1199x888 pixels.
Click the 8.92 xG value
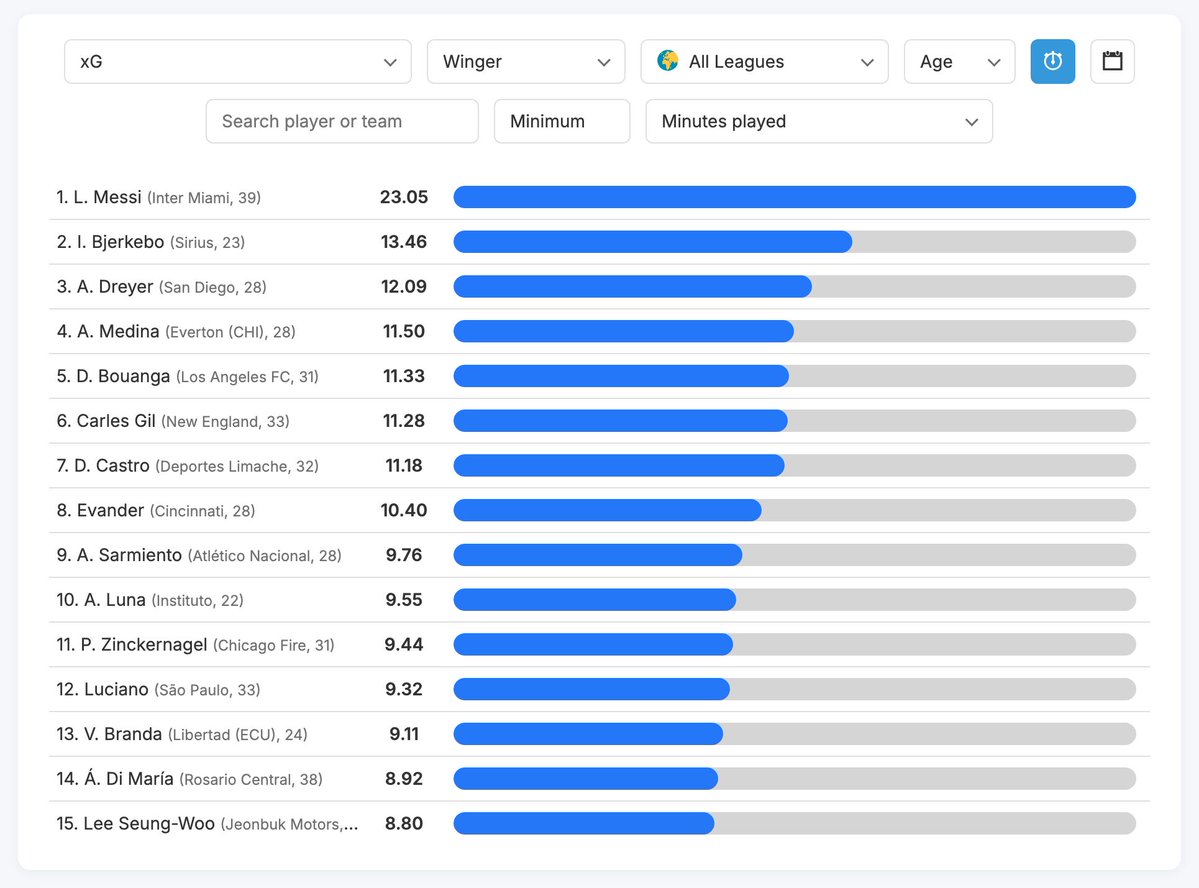(404, 779)
